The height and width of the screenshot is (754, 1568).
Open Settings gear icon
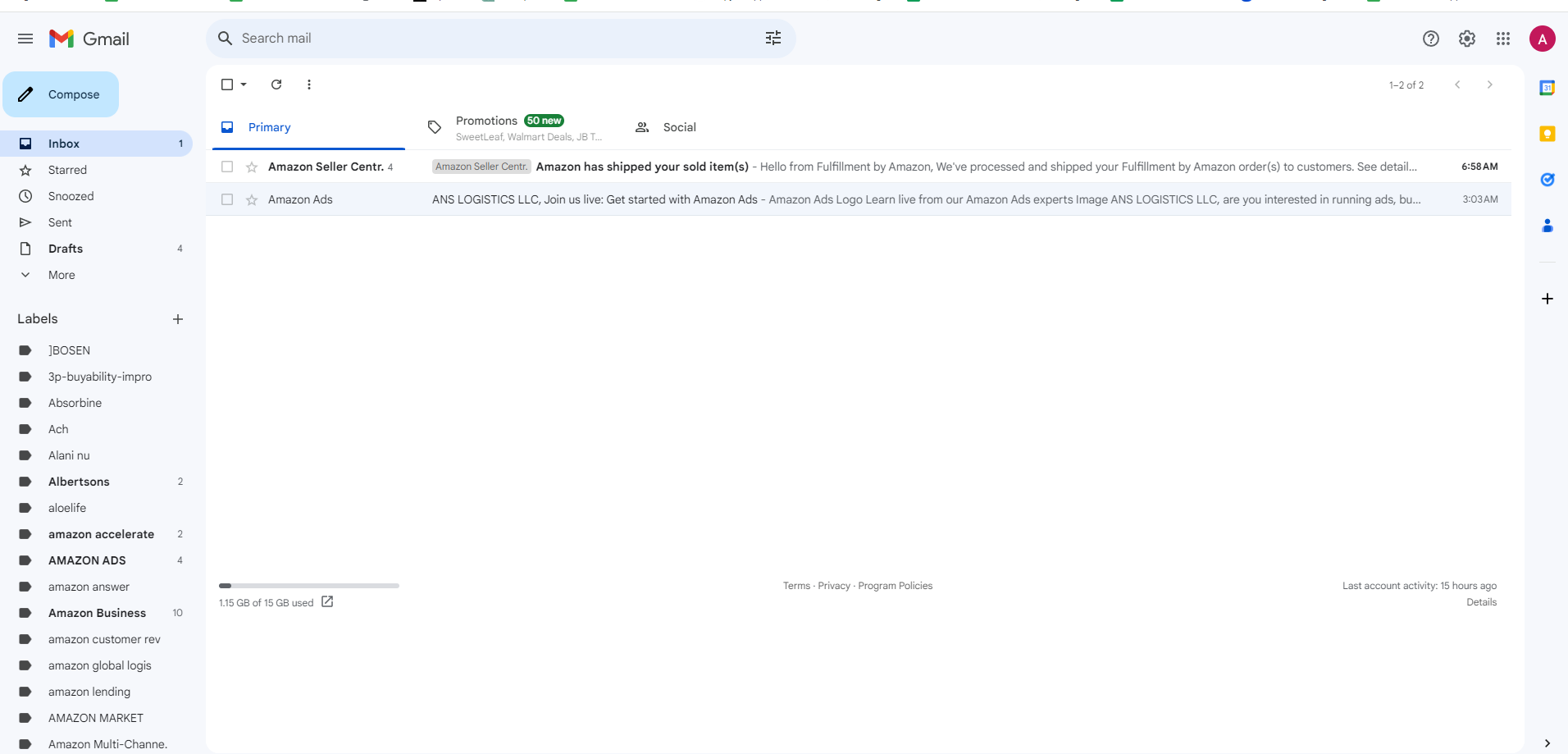point(1467,39)
